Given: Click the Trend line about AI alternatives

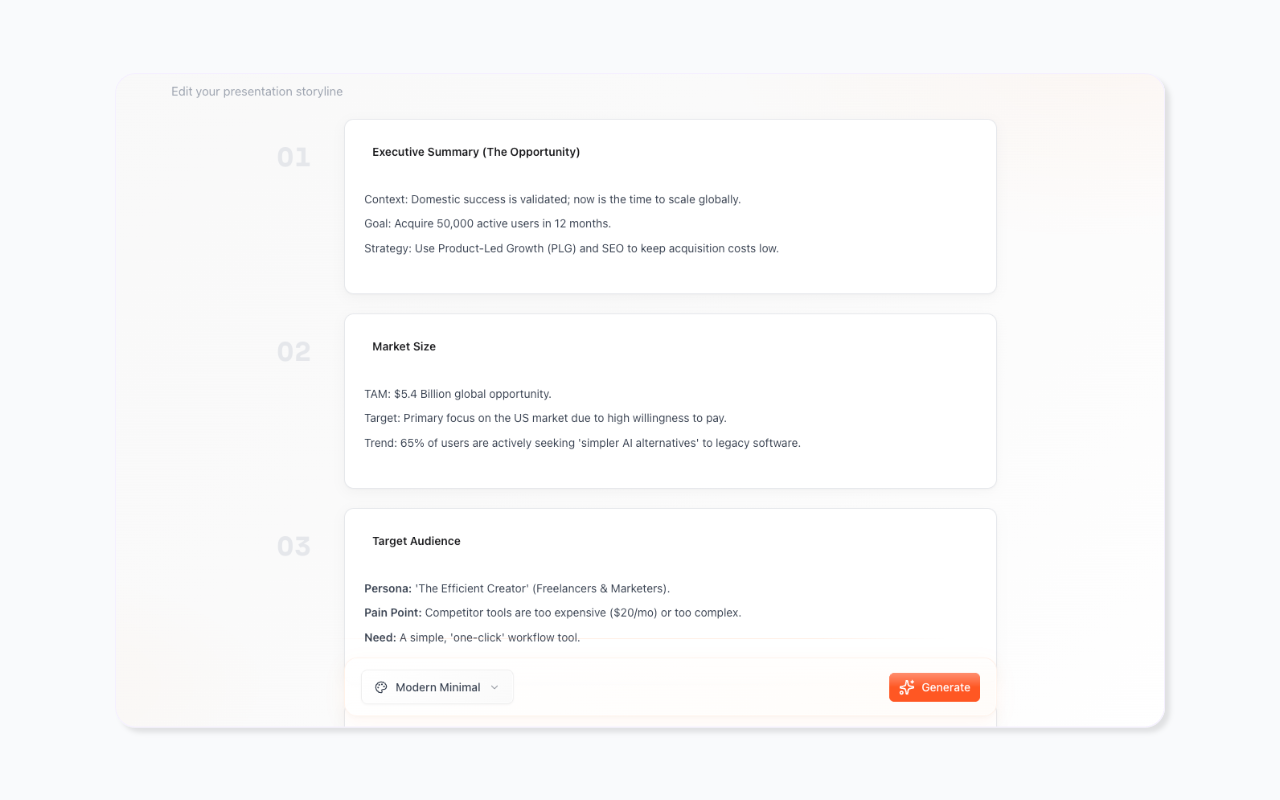Looking at the screenshot, I should point(582,443).
